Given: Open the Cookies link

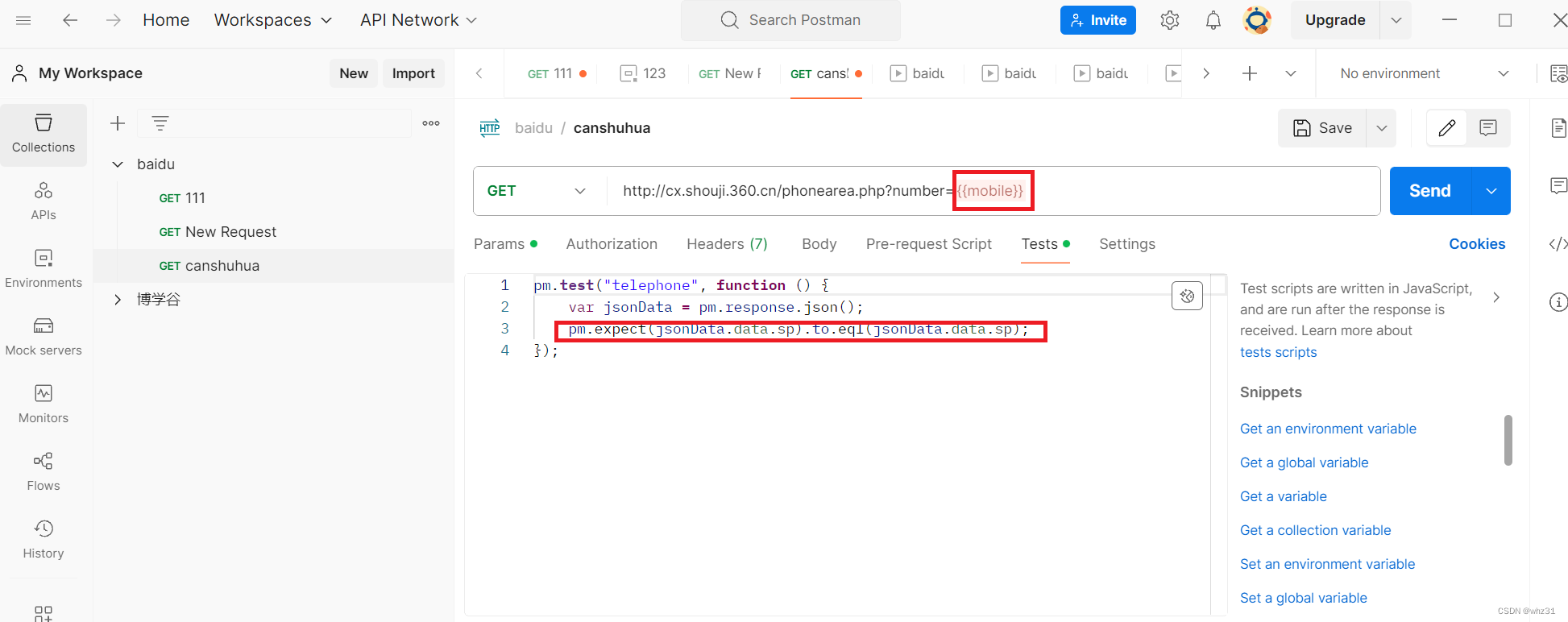Looking at the screenshot, I should coord(1477,244).
